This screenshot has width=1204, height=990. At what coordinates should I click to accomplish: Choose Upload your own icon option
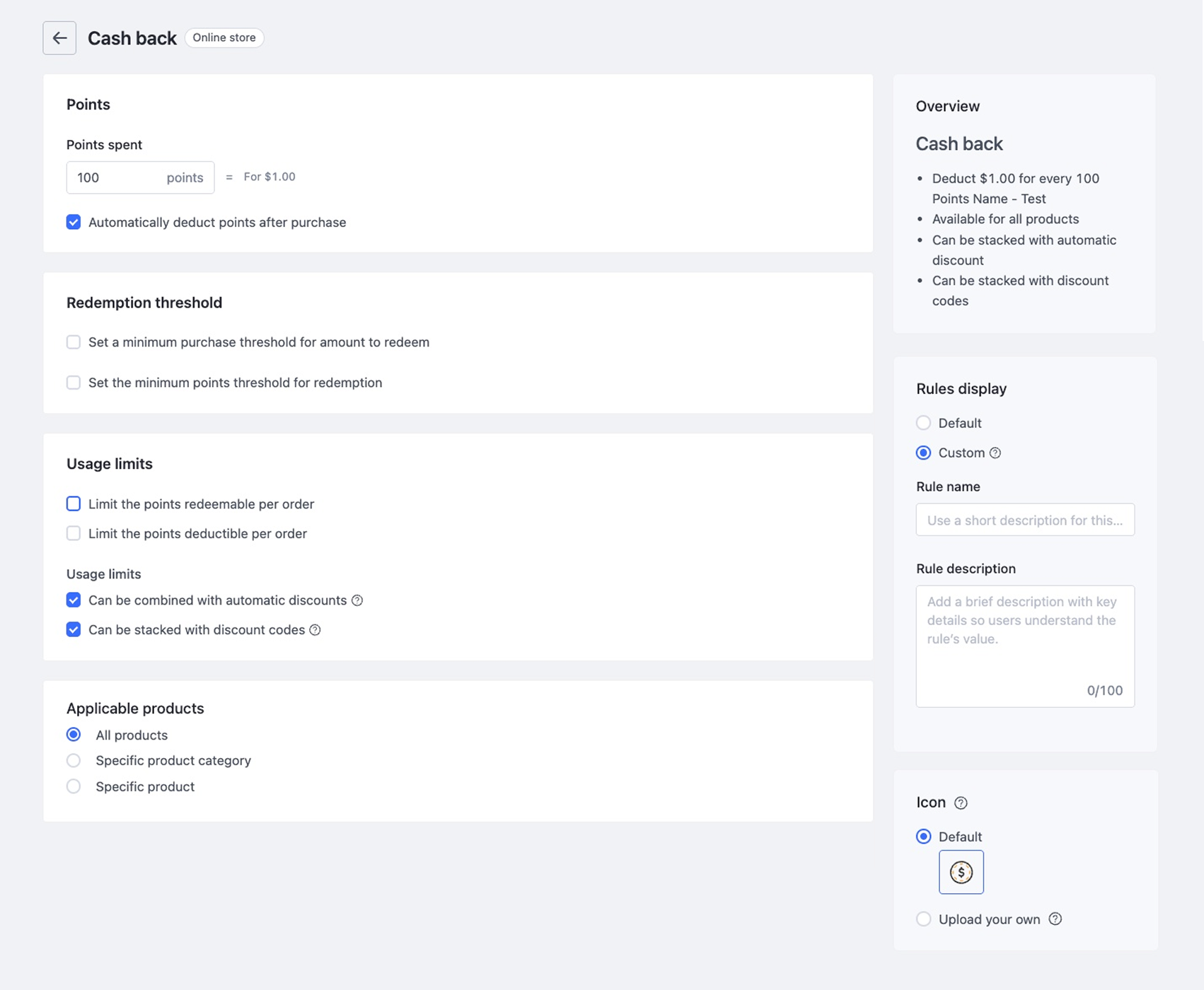tap(924, 919)
